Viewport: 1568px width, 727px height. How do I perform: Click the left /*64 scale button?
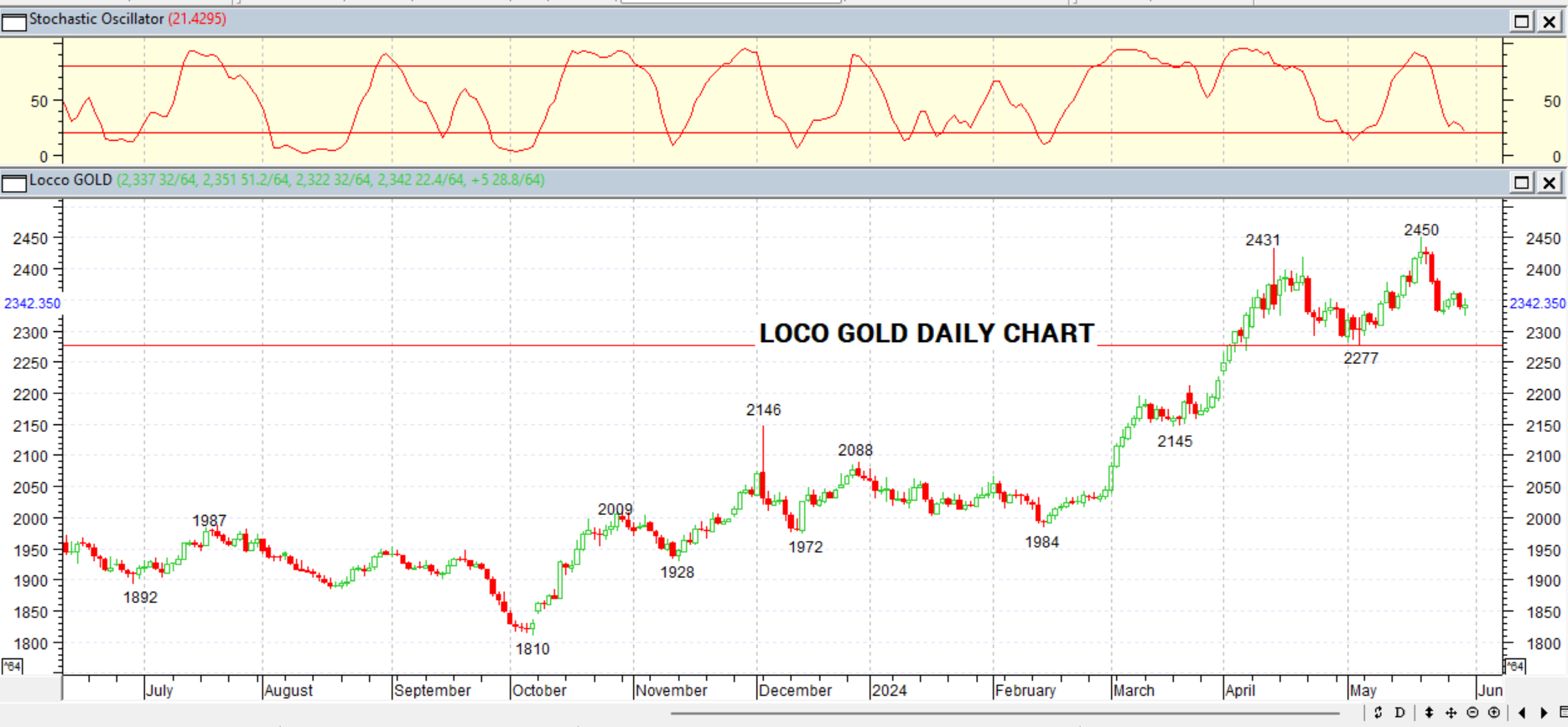[12, 667]
